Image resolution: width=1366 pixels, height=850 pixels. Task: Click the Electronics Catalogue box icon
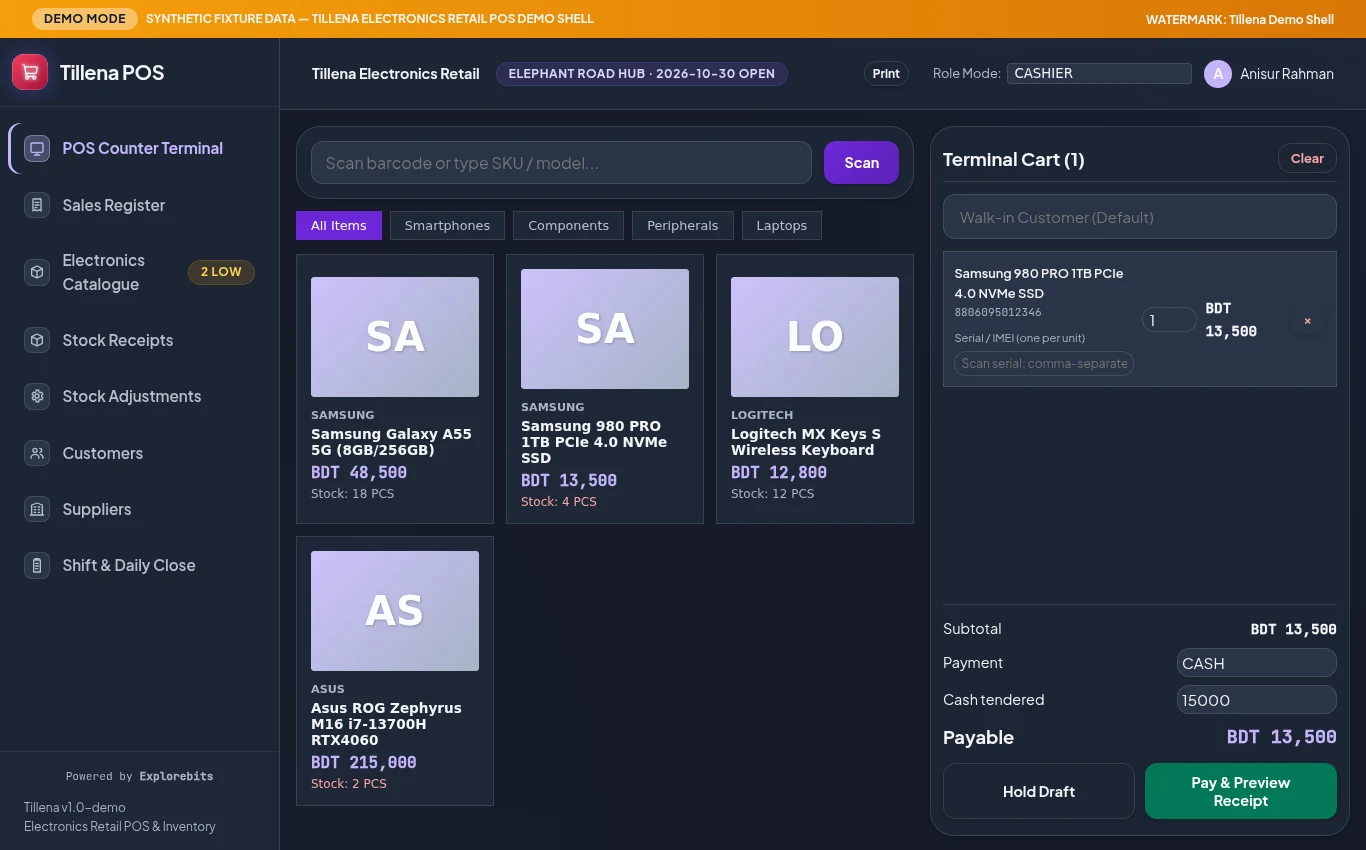37,272
